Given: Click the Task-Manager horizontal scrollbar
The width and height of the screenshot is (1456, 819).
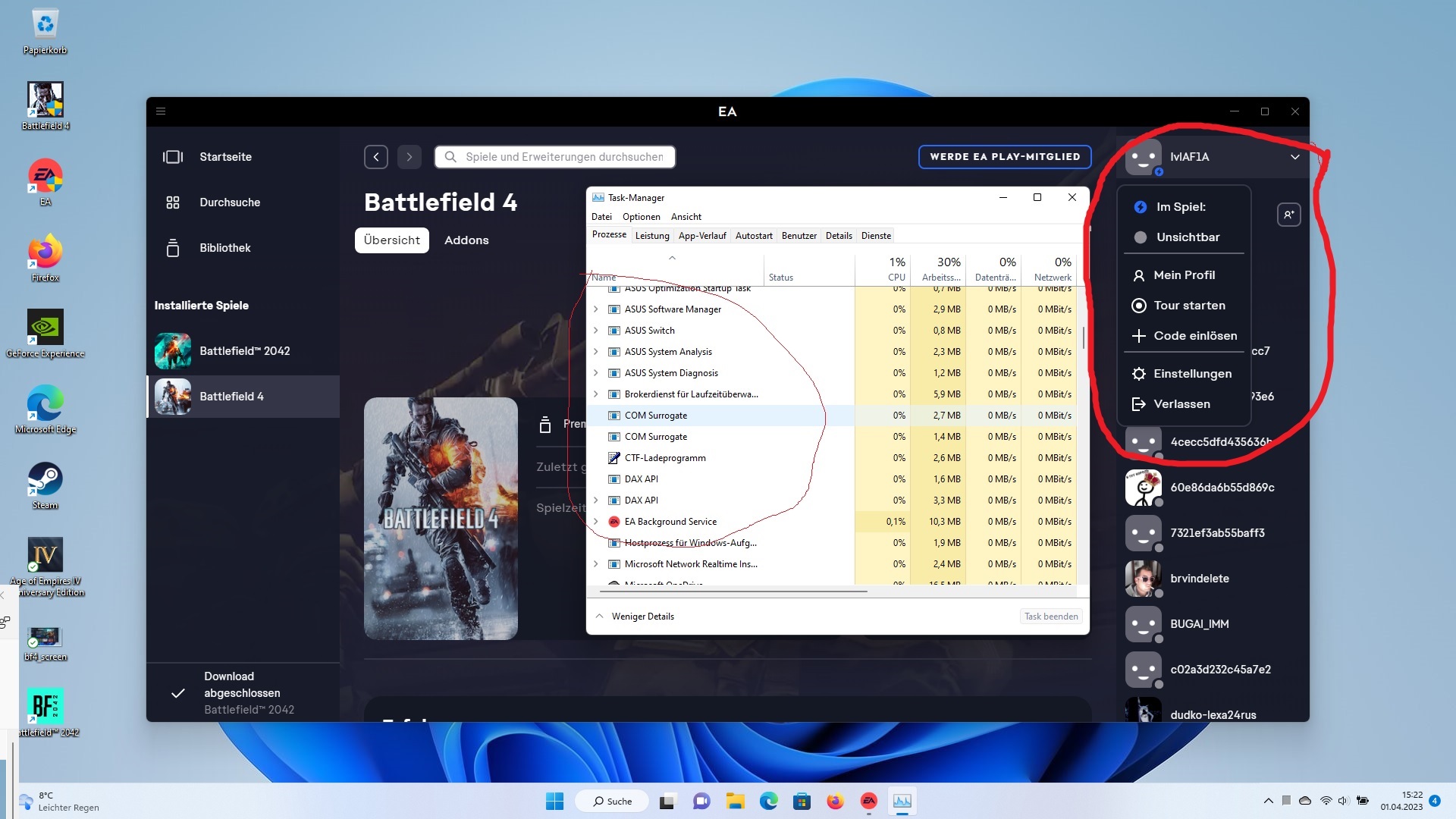Looking at the screenshot, I should [x=733, y=591].
